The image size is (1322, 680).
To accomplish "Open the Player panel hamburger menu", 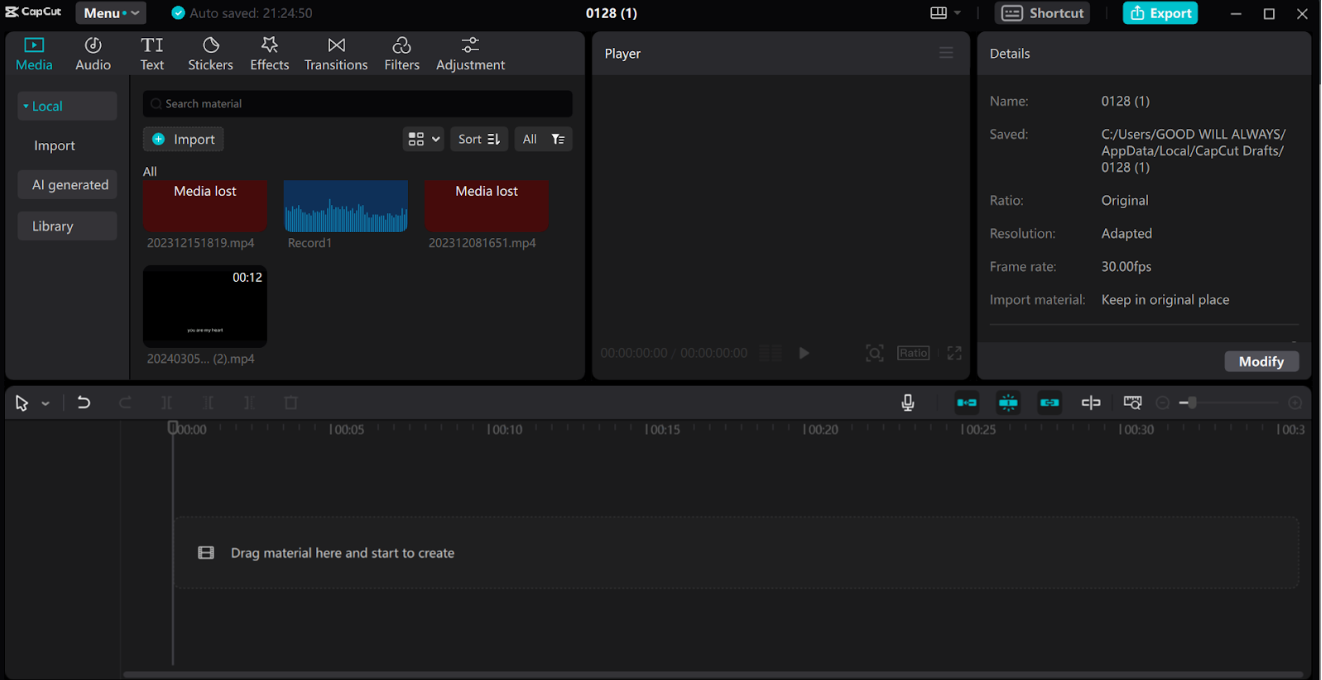I will (946, 53).
